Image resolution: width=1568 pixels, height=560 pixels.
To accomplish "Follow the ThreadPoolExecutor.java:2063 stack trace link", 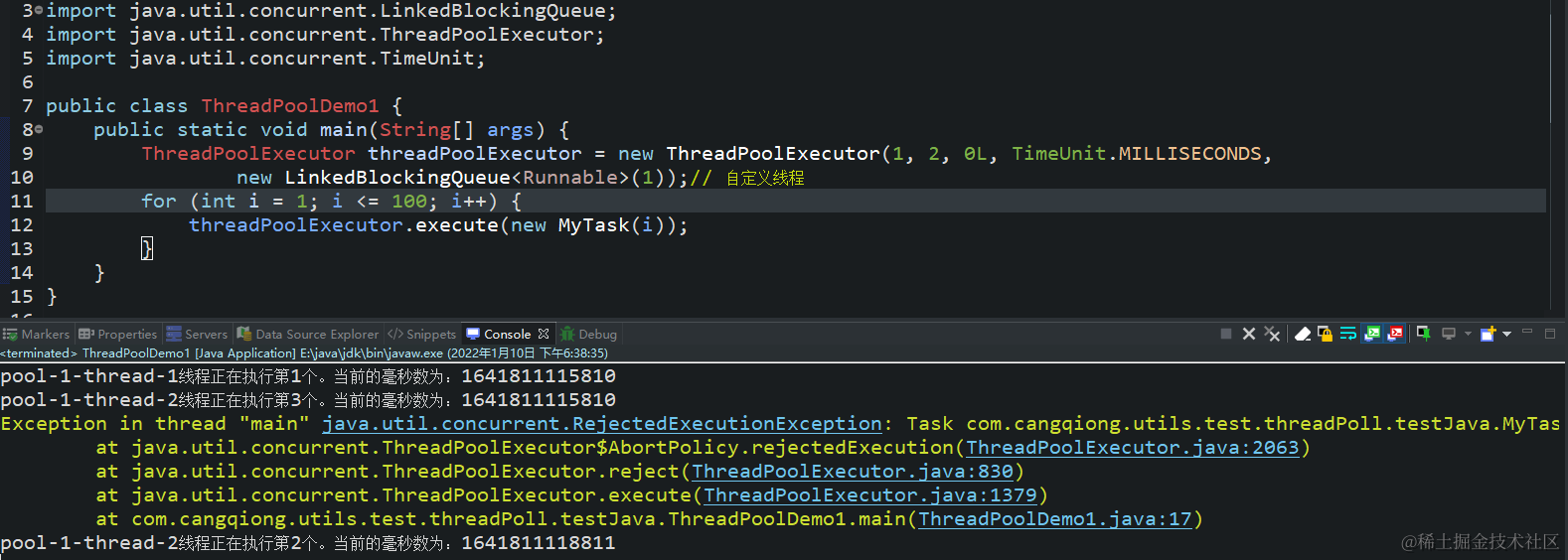I will coord(1132,448).
